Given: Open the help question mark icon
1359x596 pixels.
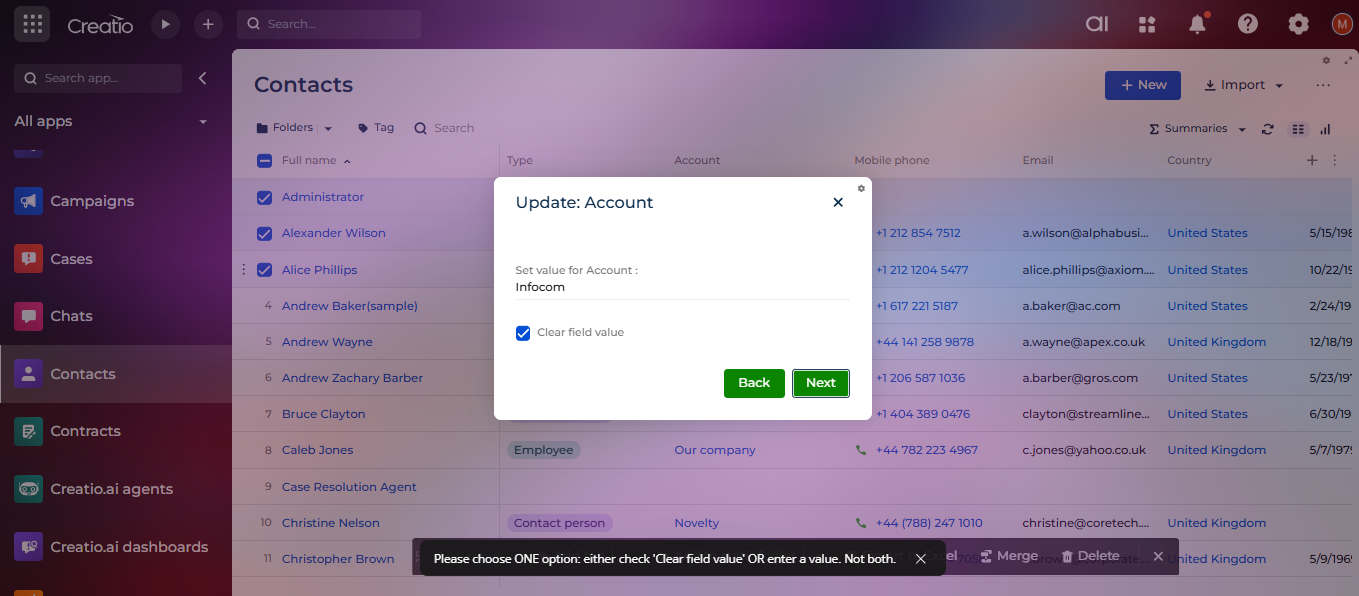Looking at the screenshot, I should coord(1247,24).
